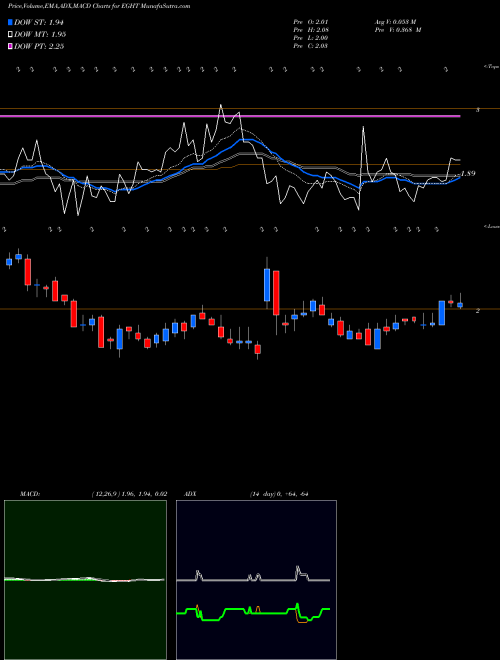Click inside the green MACD chart panel
This screenshot has height=660, width=500.
pos(85,580)
